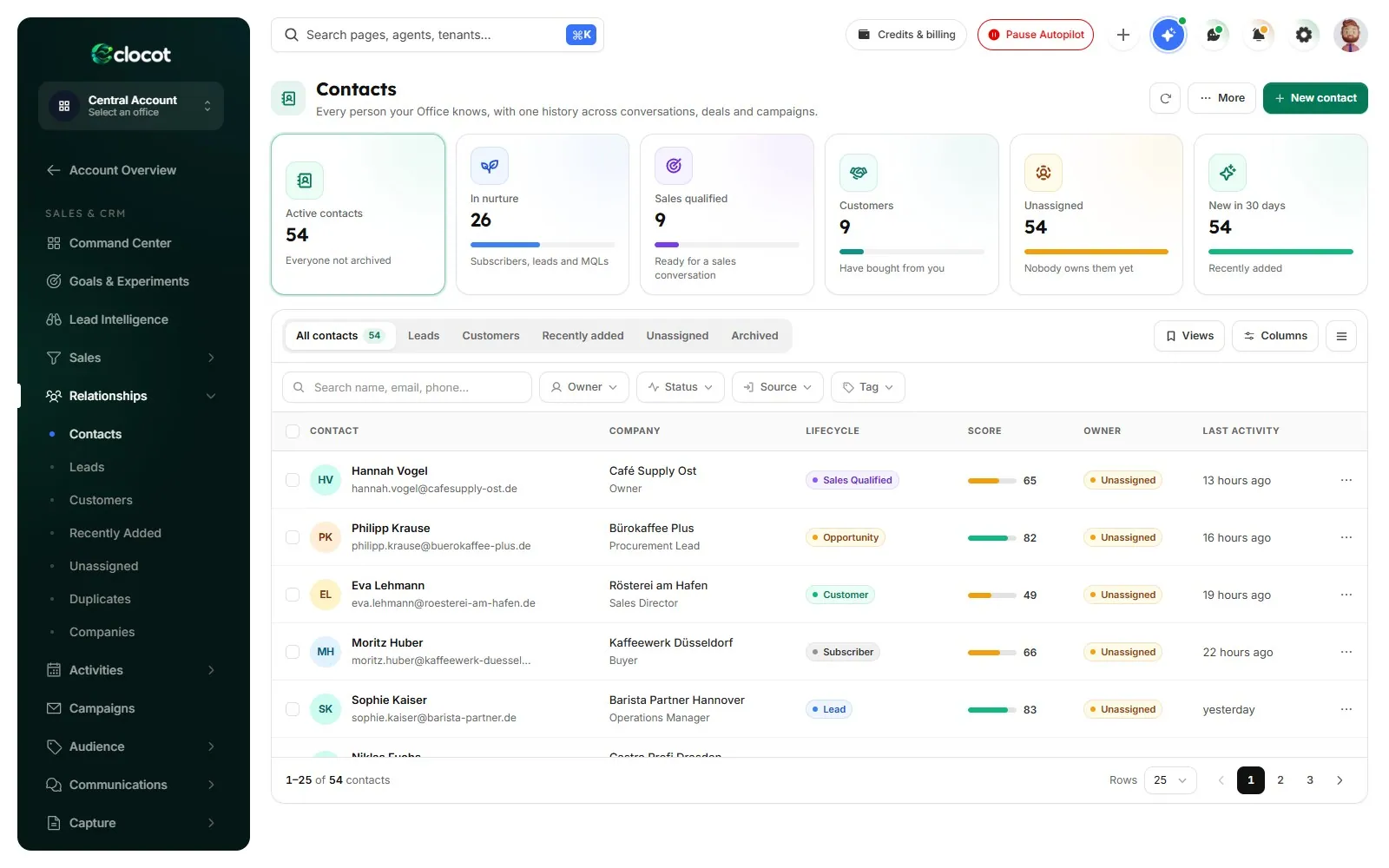This screenshot has height=868, width=1389.
Task: Click the HV avatar for Hannah Vogel
Action: (326, 480)
